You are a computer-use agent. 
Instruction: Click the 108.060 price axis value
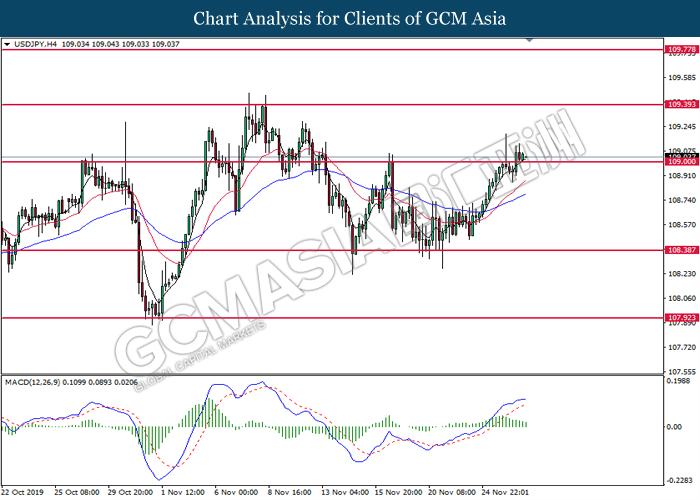[x=682, y=298]
